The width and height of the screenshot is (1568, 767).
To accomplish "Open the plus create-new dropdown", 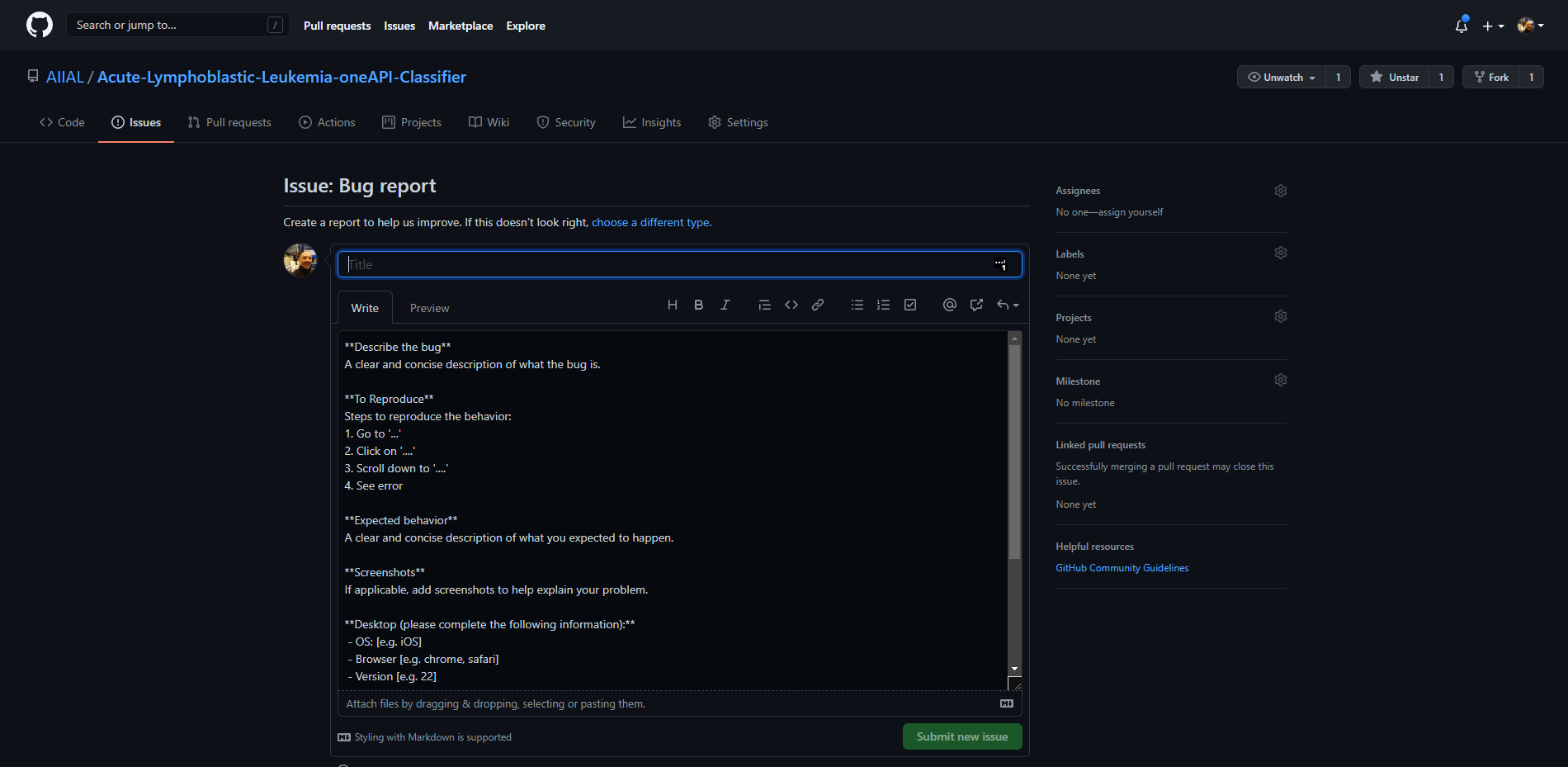I will pyautogui.click(x=1493, y=26).
